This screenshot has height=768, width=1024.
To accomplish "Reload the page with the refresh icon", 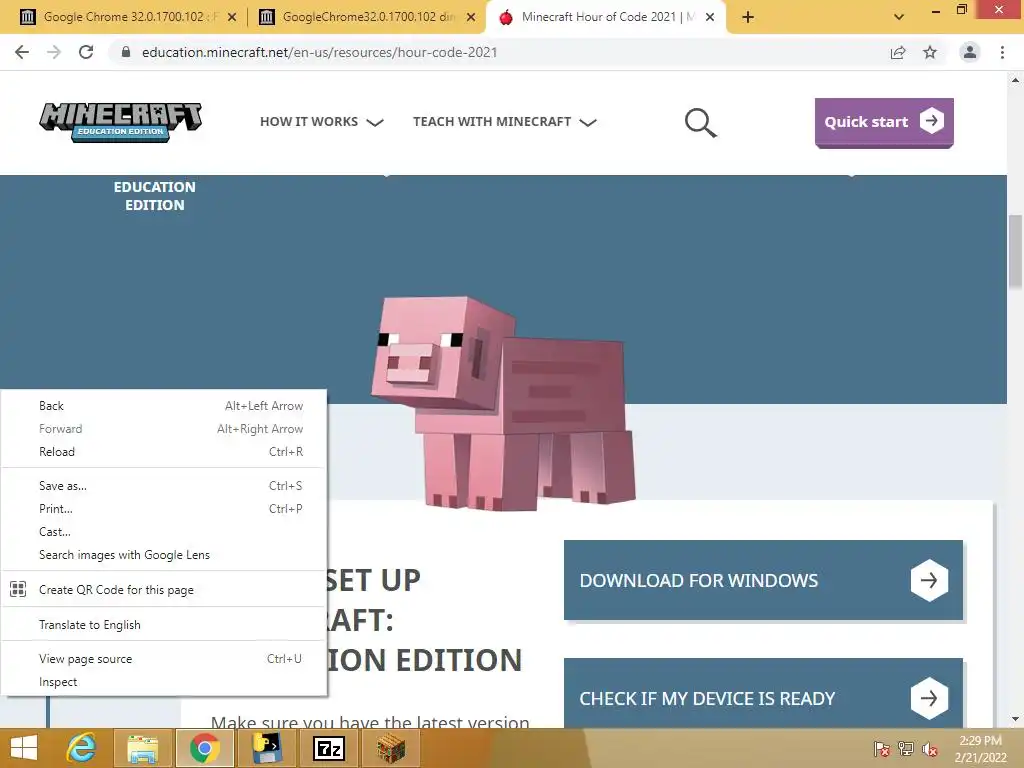I will [86, 52].
